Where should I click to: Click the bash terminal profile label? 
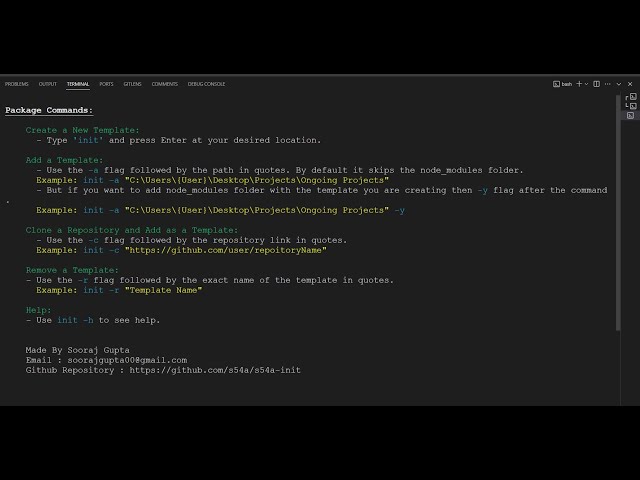[x=562, y=84]
